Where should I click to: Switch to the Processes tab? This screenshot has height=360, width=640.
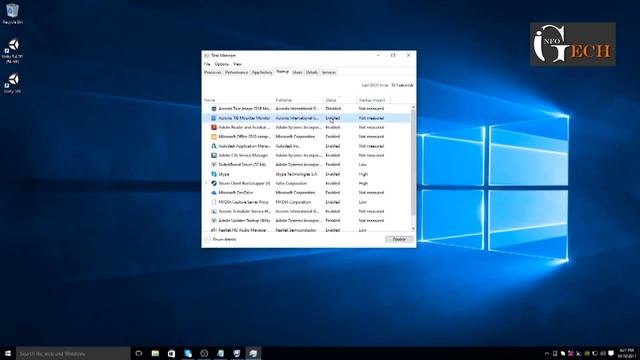point(213,72)
